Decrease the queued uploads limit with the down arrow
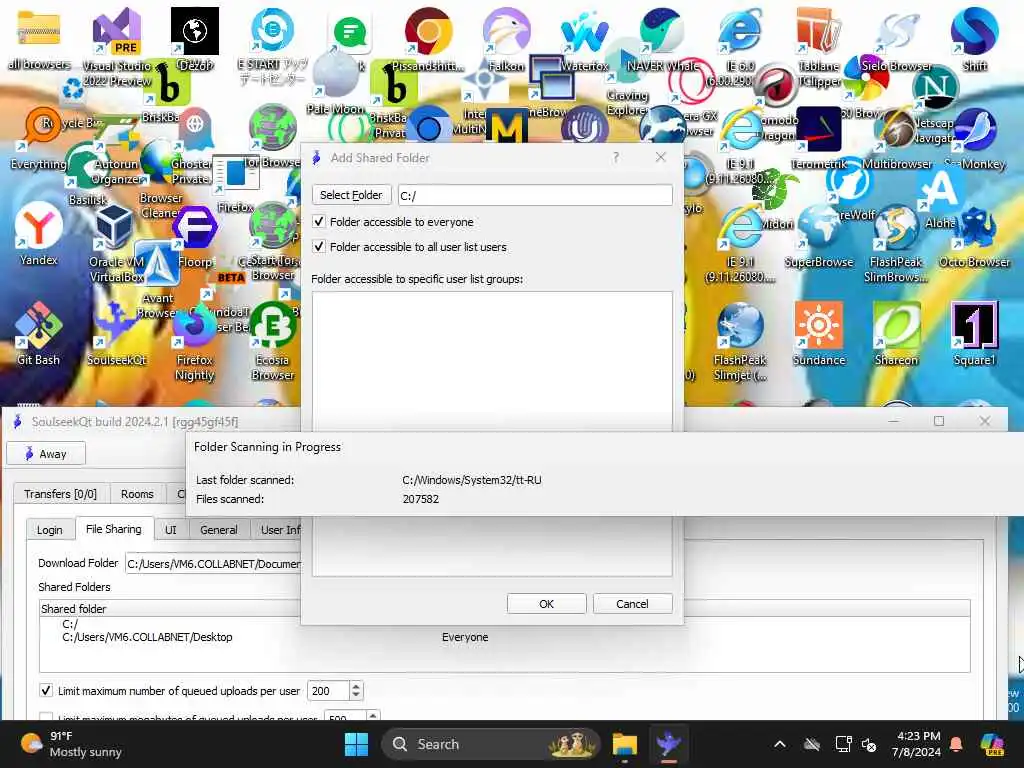This screenshot has height=768, width=1024. tap(356, 695)
